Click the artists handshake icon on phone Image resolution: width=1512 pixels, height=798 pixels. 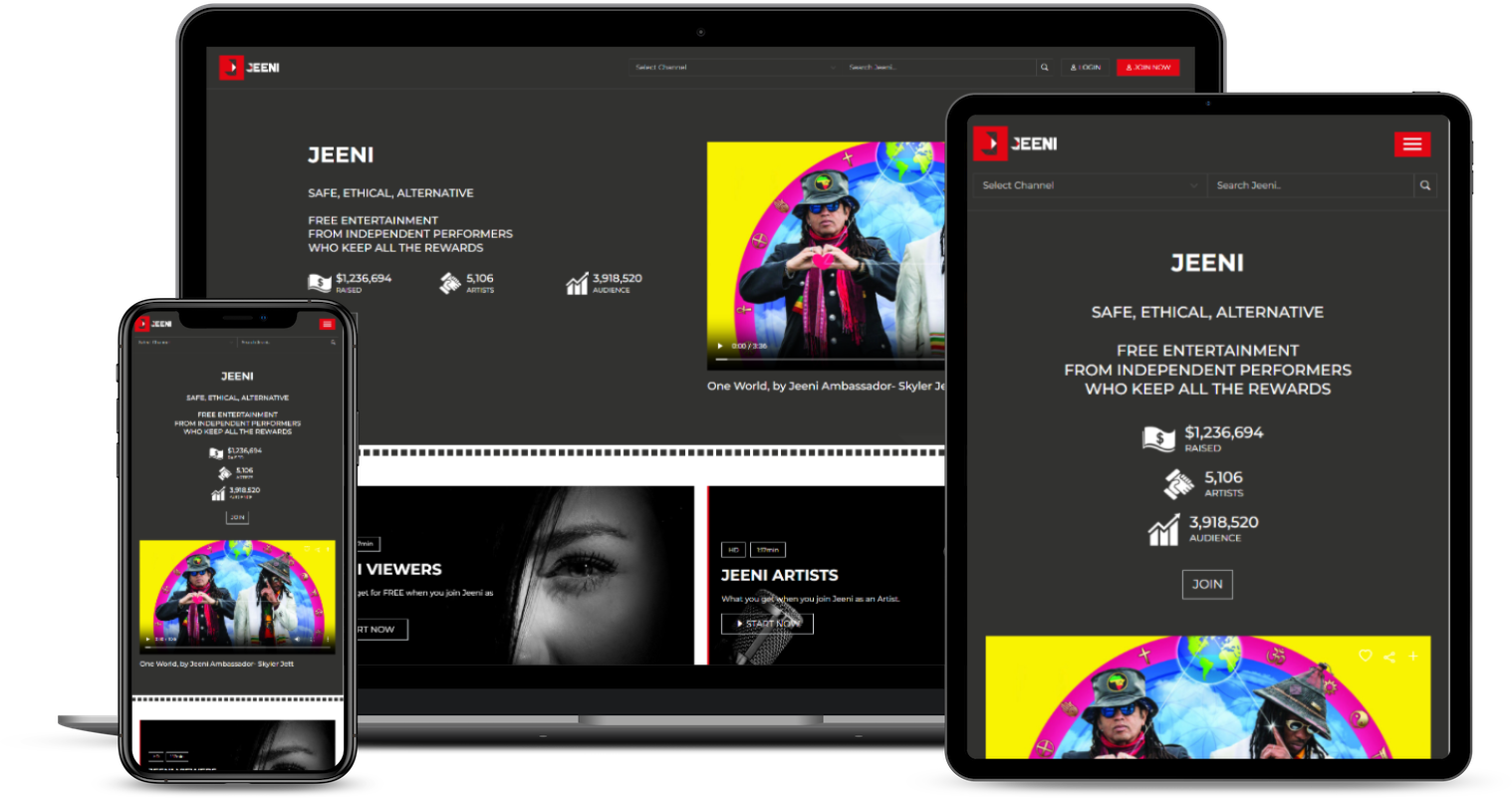(x=225, y=473)
